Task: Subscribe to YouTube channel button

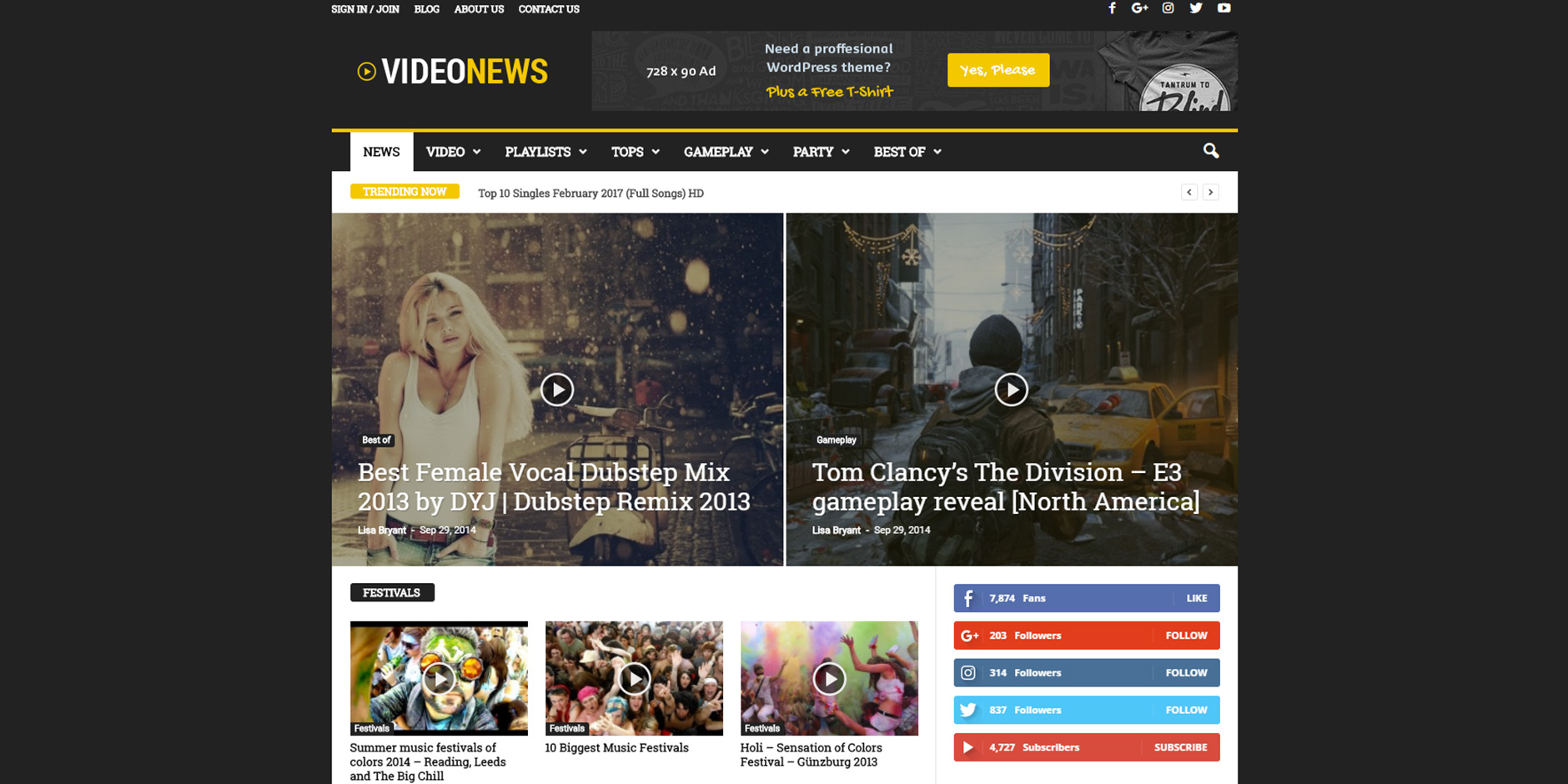Action: [x=1181, y=747]
